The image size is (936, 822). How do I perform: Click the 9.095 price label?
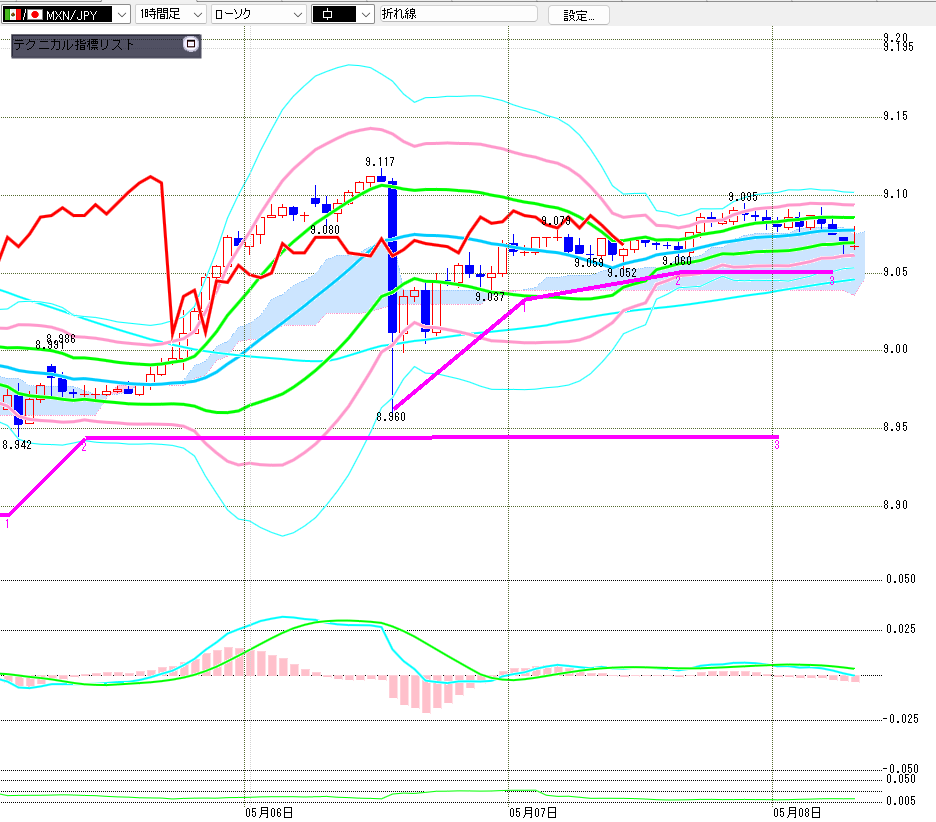(x=743, y=197)
